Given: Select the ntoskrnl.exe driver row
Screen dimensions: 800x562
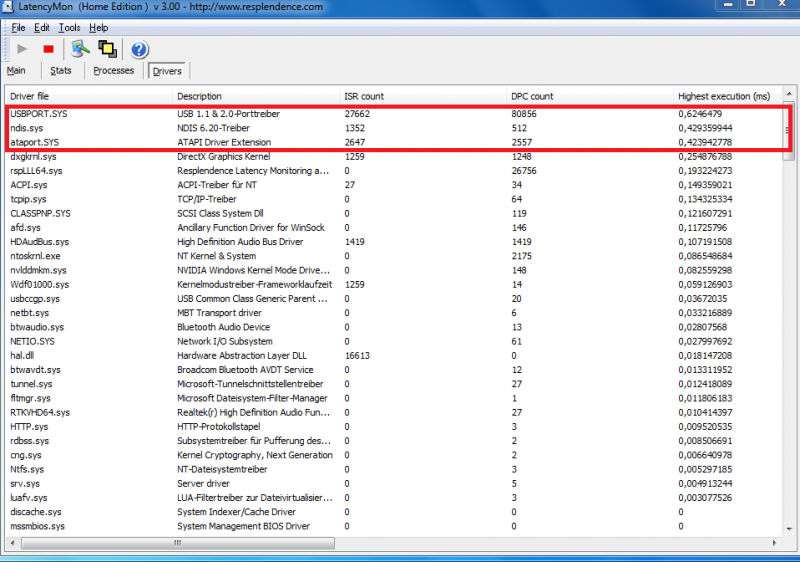Looking at the screenshot, I should point(393,256).
